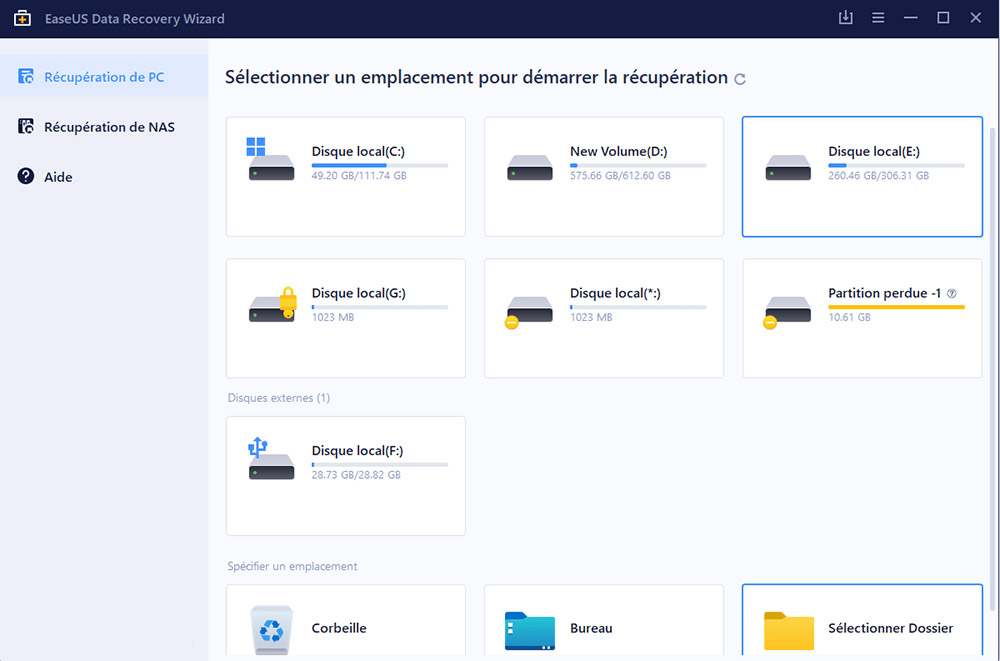The height and width of the screenshot is (661, 1000).
Task: Choose the Corbeille location label
Action: coord(339,628)
